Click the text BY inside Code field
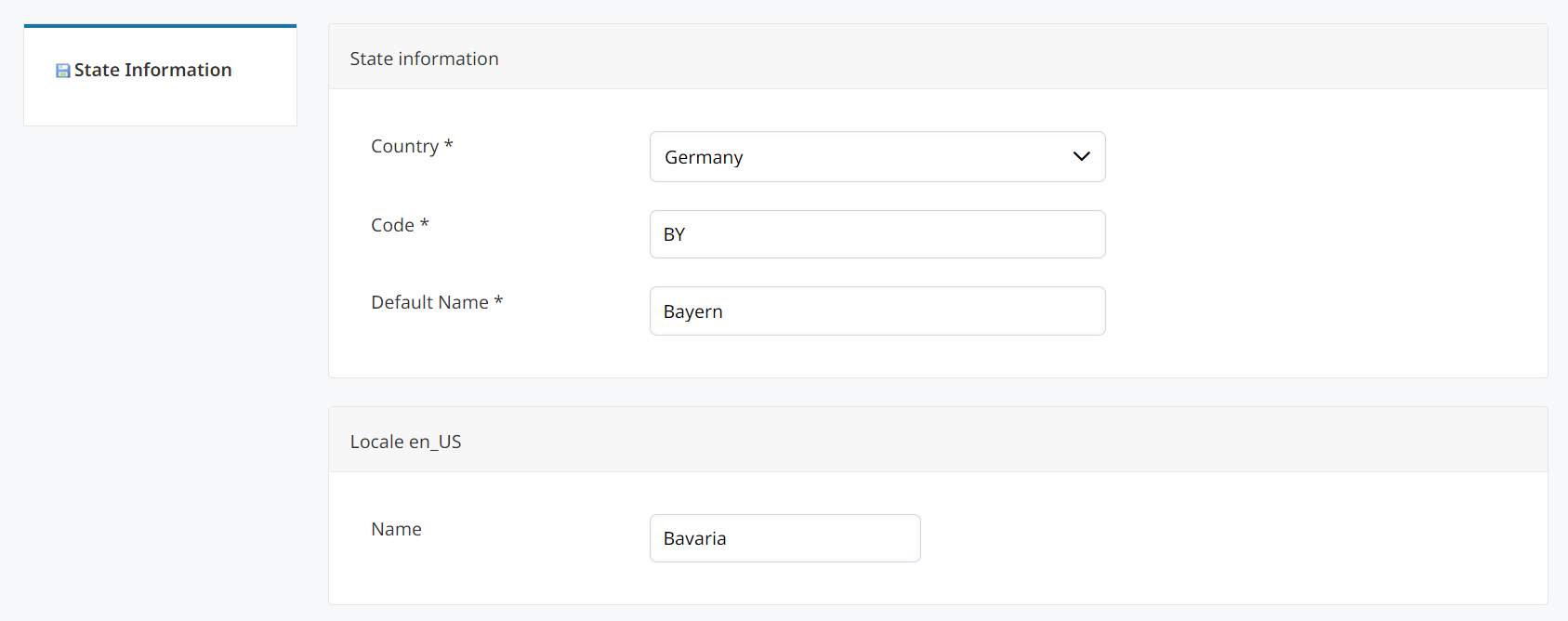 pos(674,234)
